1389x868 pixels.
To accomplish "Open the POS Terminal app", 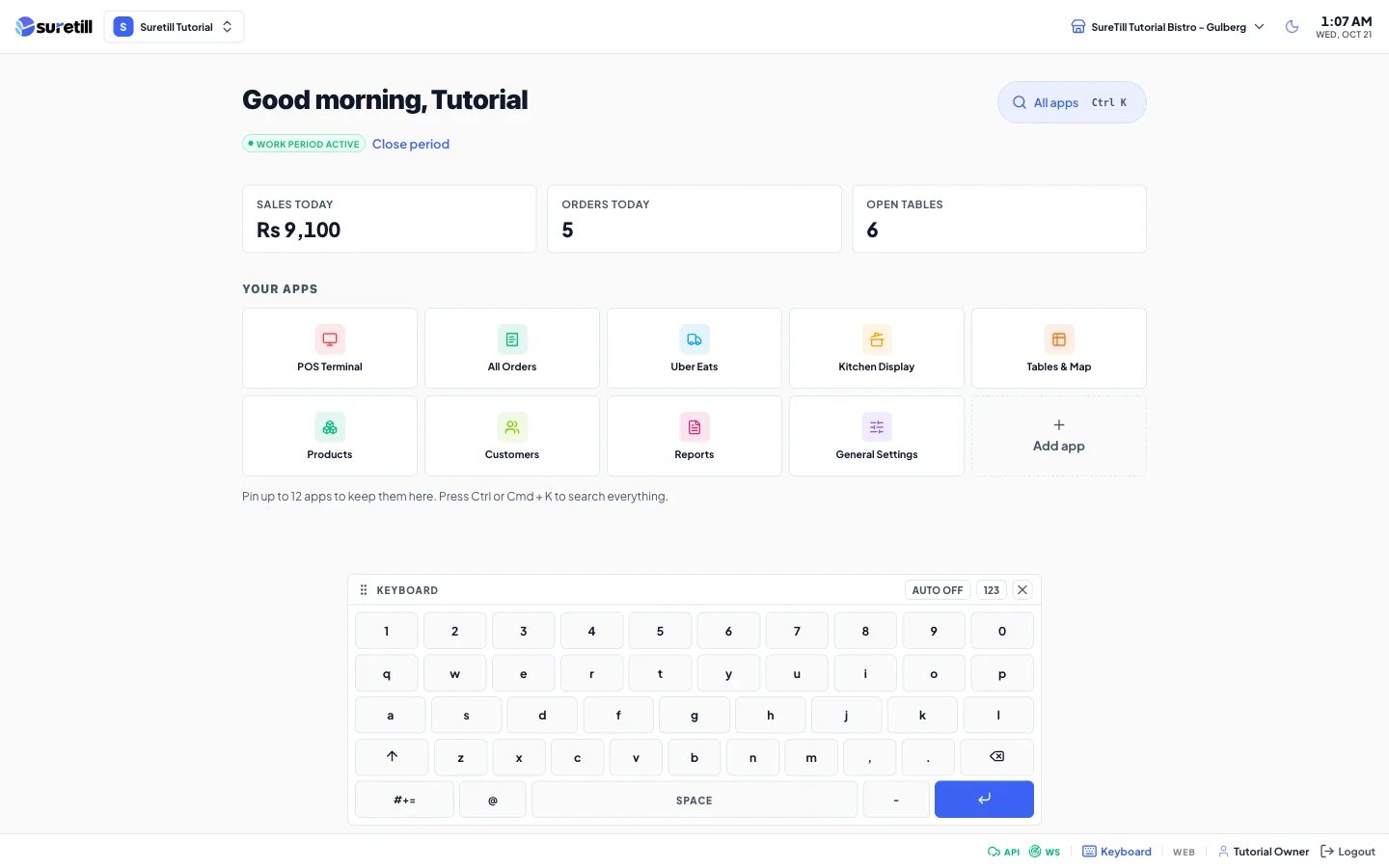I will pos(330,348).
